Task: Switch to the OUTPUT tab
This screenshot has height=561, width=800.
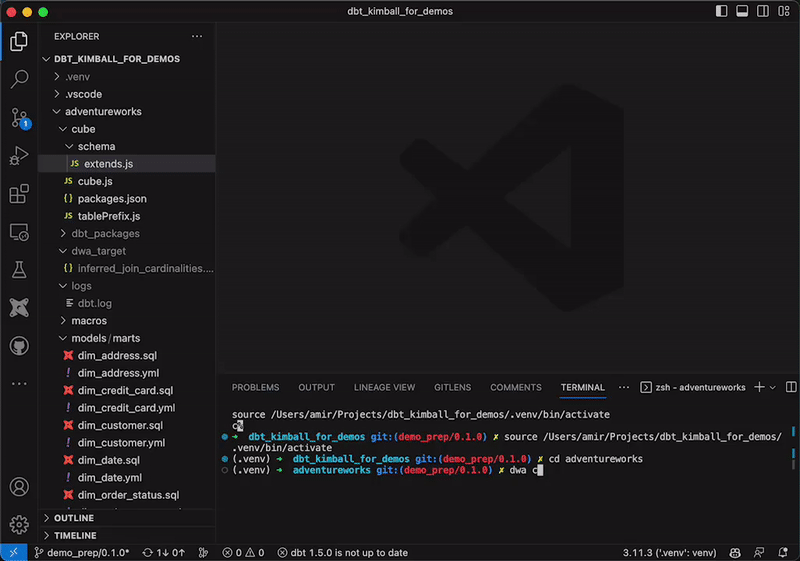Action: click(x=316, y=387)
